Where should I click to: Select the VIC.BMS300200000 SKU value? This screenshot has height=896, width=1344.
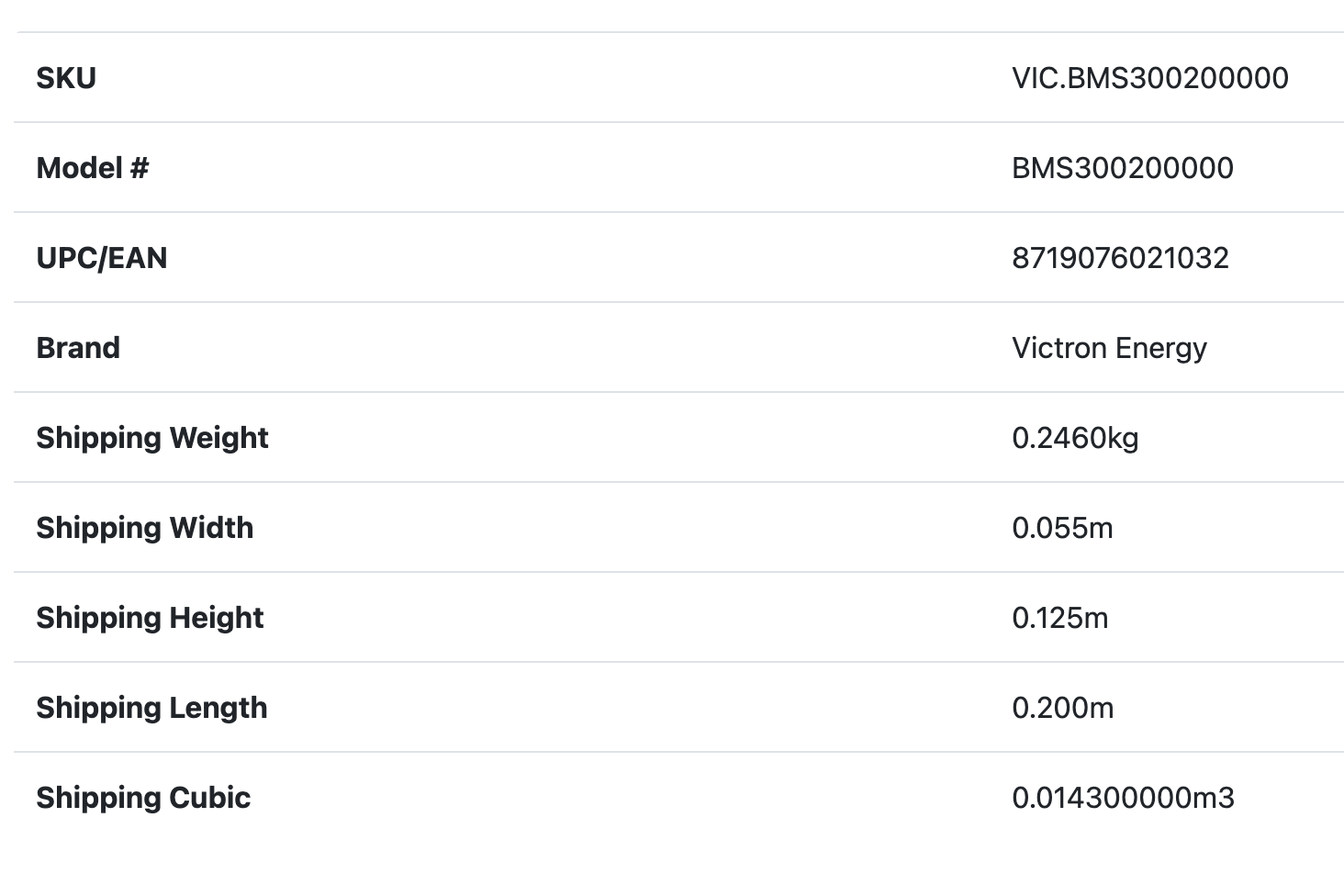[x=1149, y=78]
